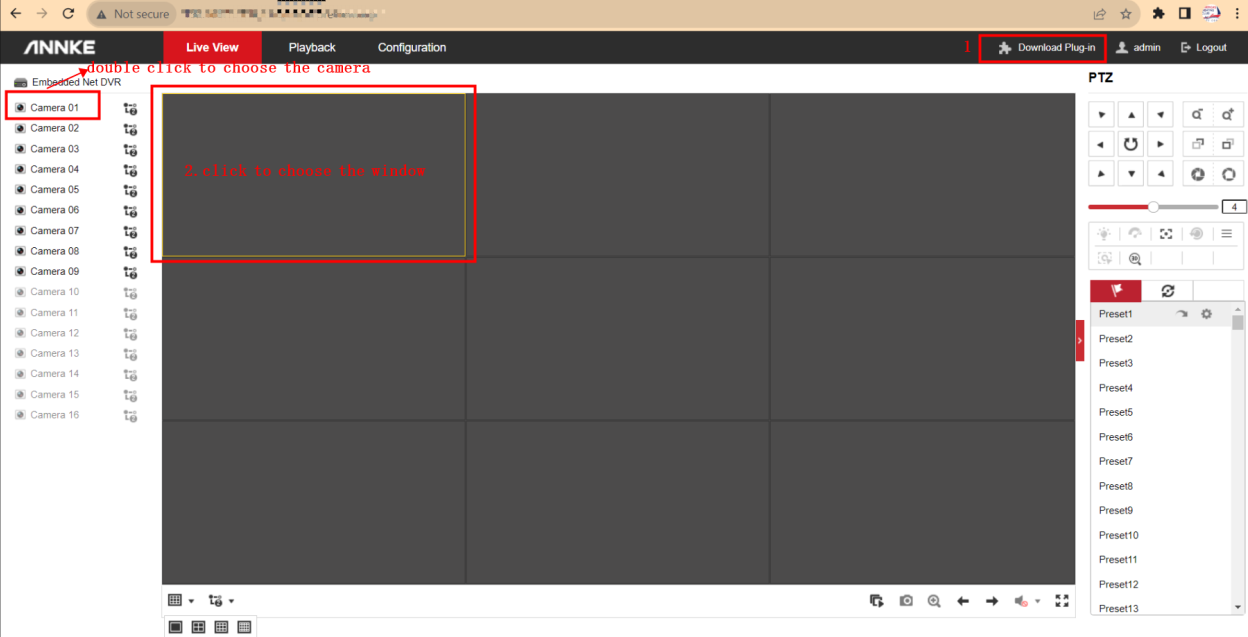The image size is (1248, 637).
Task: Switch to the Playback tab
Action: pyautogui.click(x=312, y=48)
